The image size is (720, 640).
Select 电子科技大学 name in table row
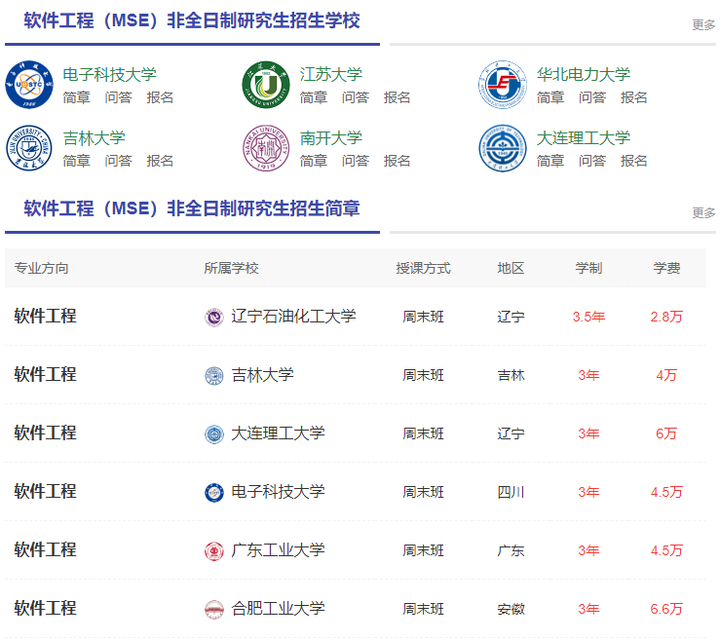278,492
